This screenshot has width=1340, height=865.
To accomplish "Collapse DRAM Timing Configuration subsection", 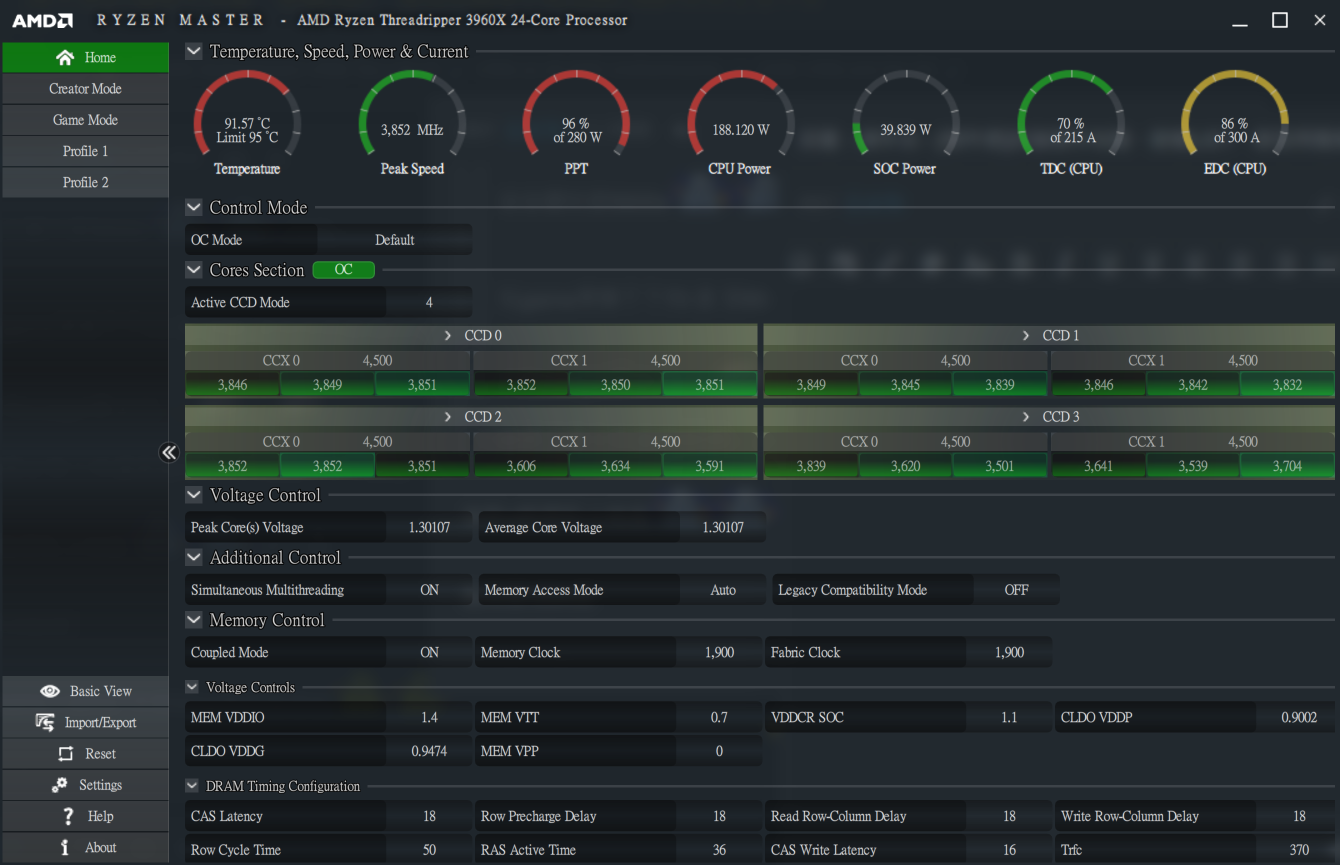I will click(192, 786).
